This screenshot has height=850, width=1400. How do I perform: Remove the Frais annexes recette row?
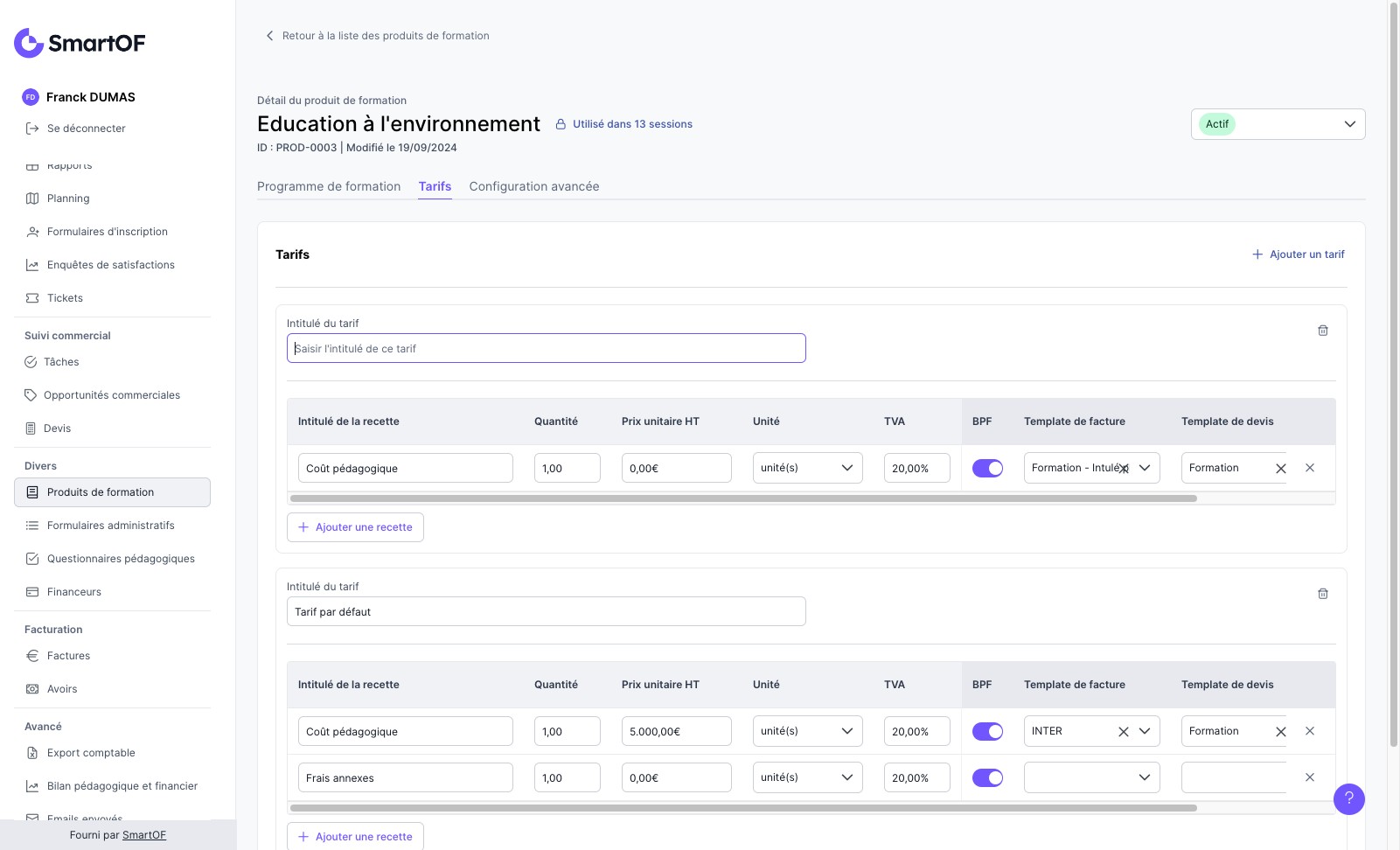click(1309, 777)
